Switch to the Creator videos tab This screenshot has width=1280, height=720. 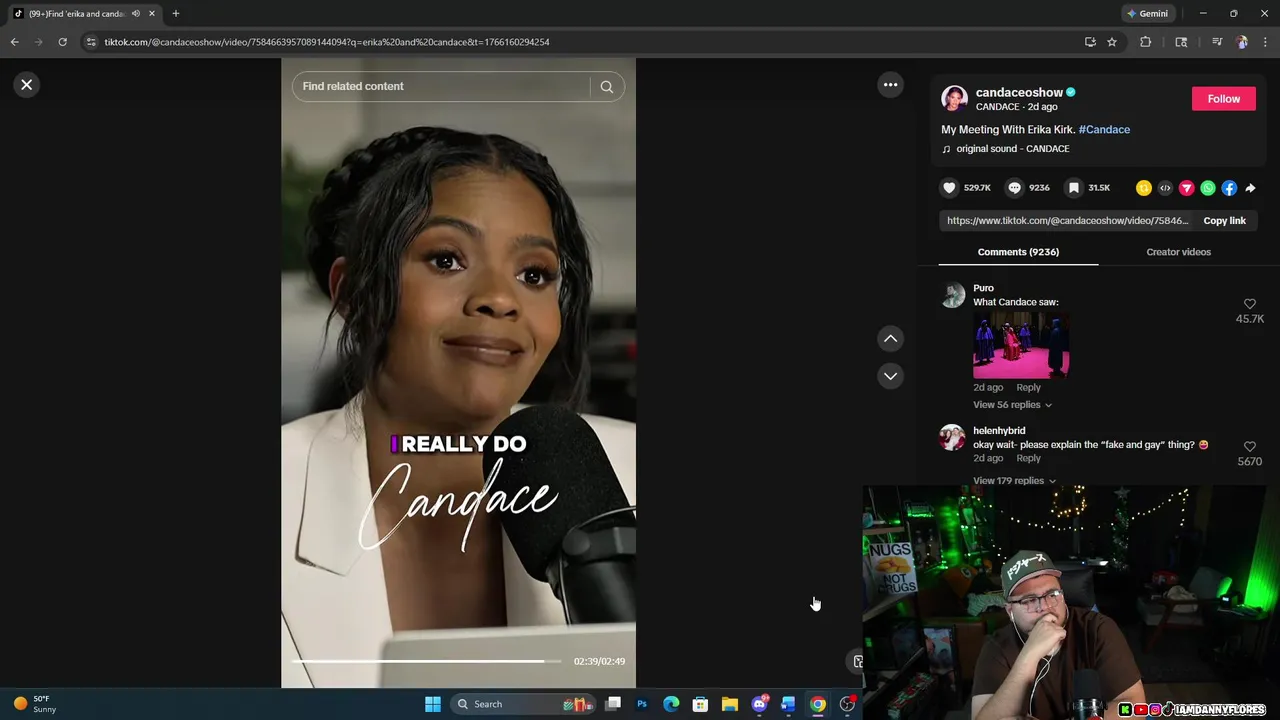pos(1178,252)
